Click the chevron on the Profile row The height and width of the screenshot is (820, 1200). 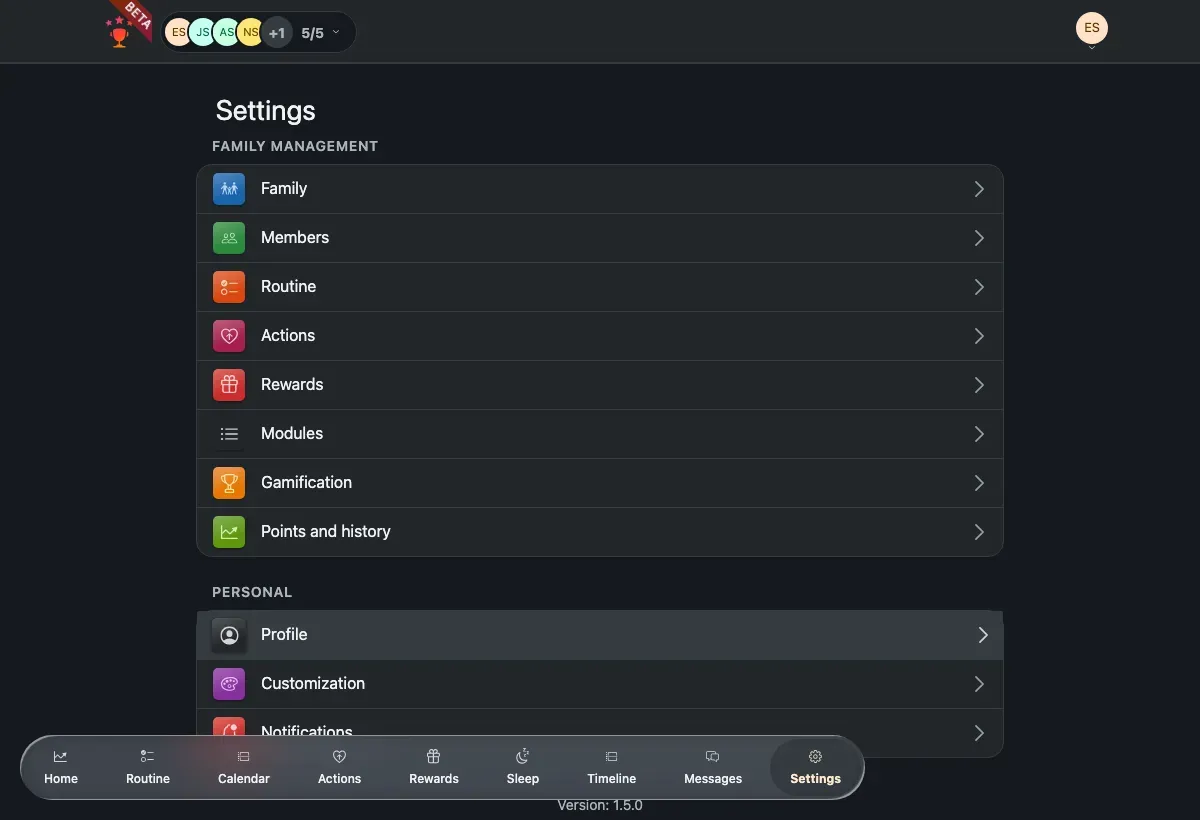(x=983, y=635)
